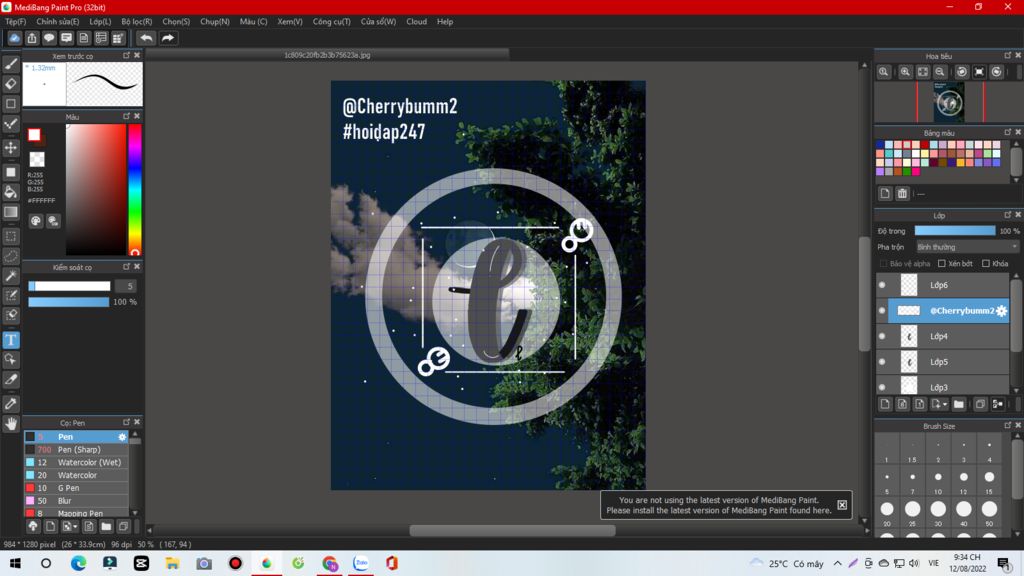This screenshot has width=1024, height=576.
Task: Enable Xén bớt clipping checkbox
Action: coord(942,264)
